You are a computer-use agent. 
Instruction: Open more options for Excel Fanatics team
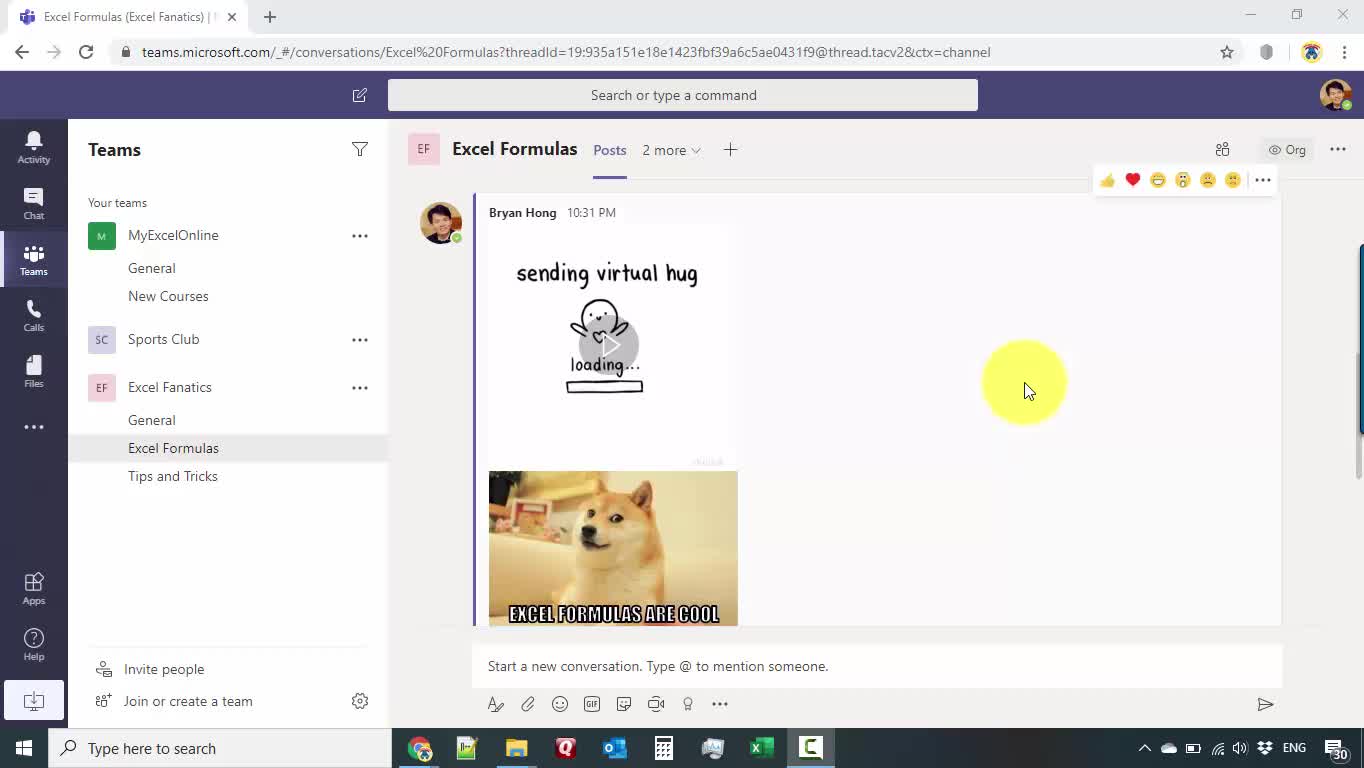pos(359,388)
